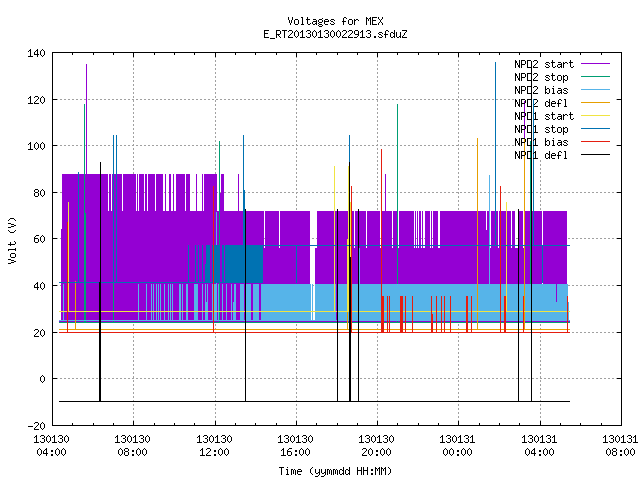
Task: Click the 130130 20:00 x-axis tick label
Action: click(x=376, y=446)
